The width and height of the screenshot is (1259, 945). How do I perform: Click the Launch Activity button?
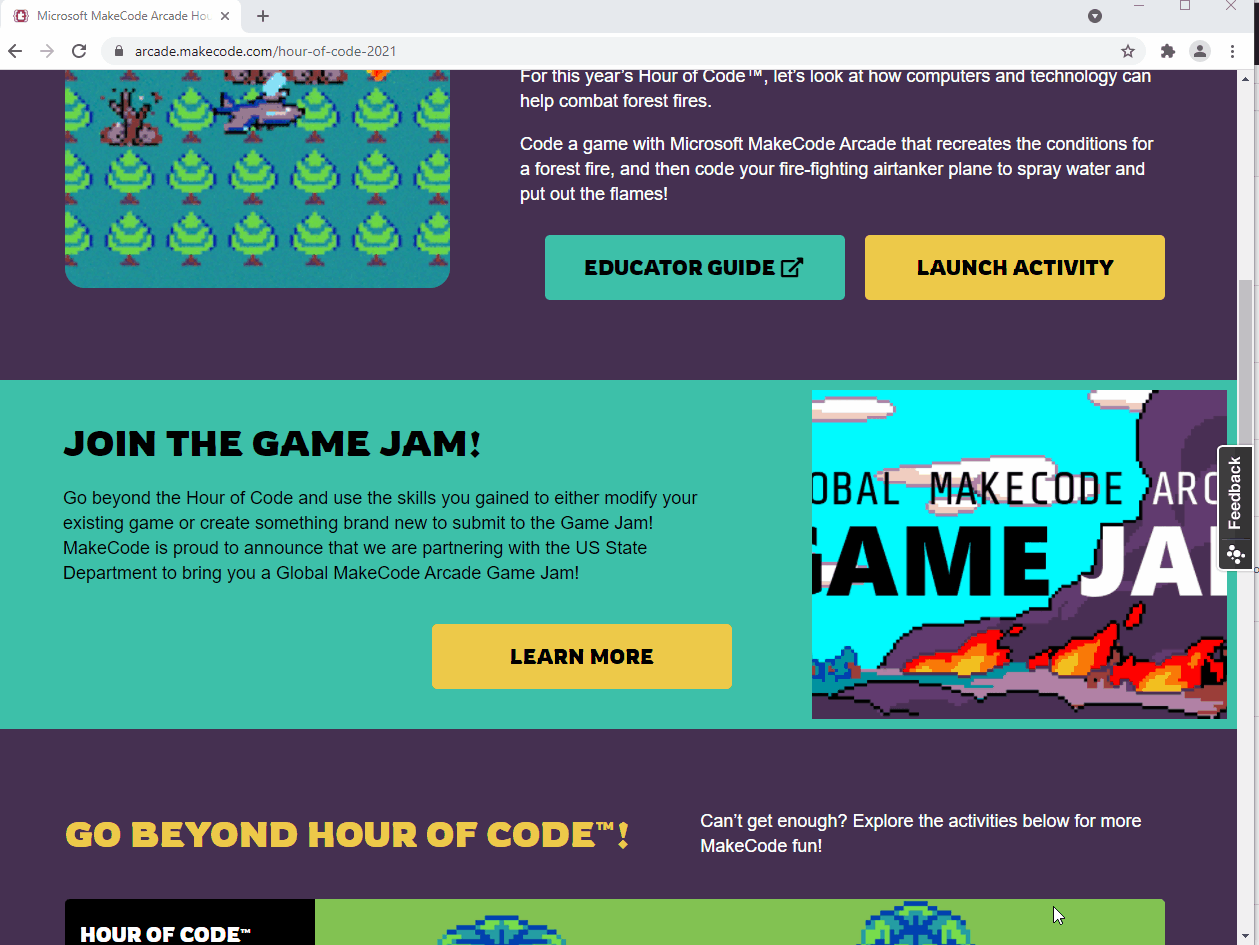pyautogui.click(x=1015, y=267)
